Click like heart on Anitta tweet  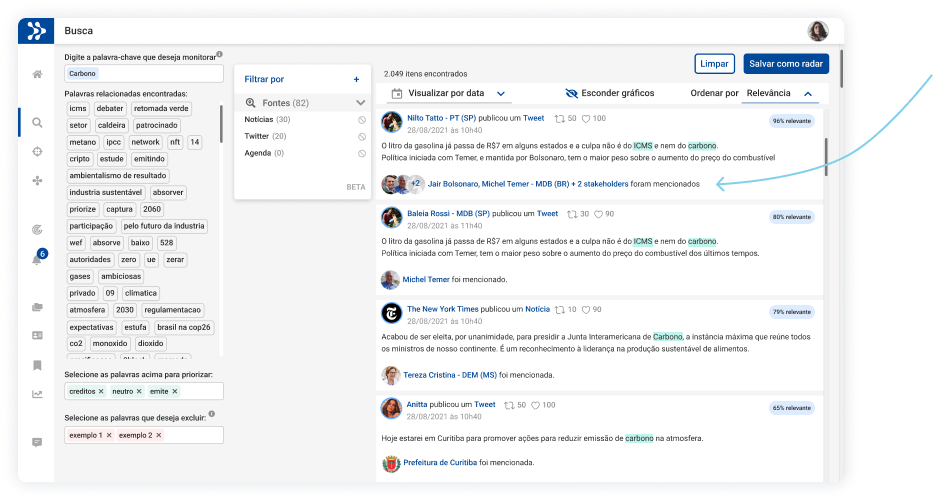click(x=535, y=406)
